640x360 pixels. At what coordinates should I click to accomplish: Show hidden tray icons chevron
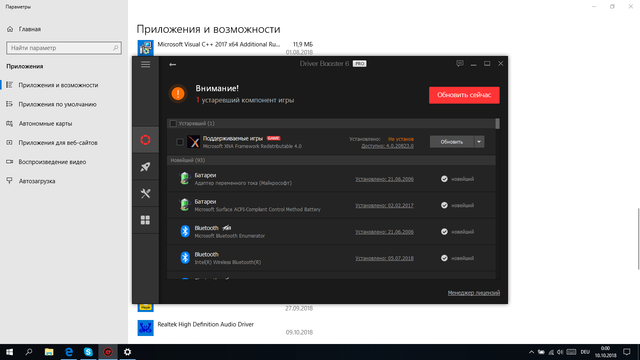pos(531,352)
